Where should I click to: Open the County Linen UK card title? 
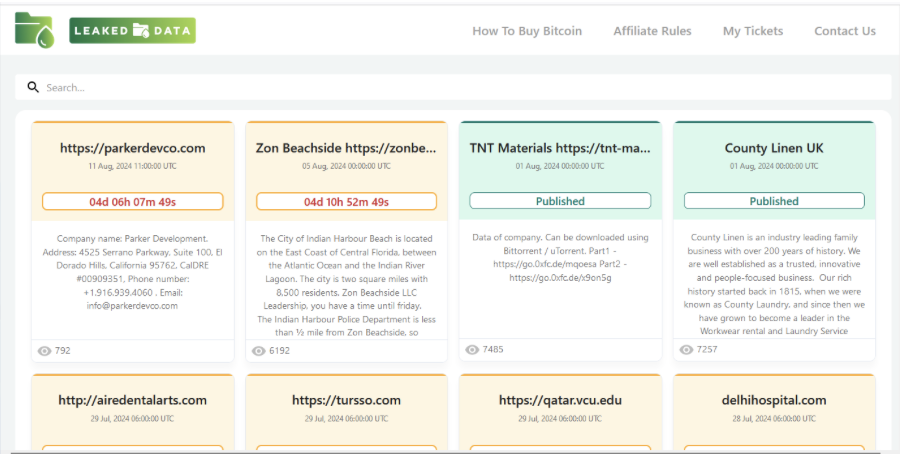click(774, 148)
